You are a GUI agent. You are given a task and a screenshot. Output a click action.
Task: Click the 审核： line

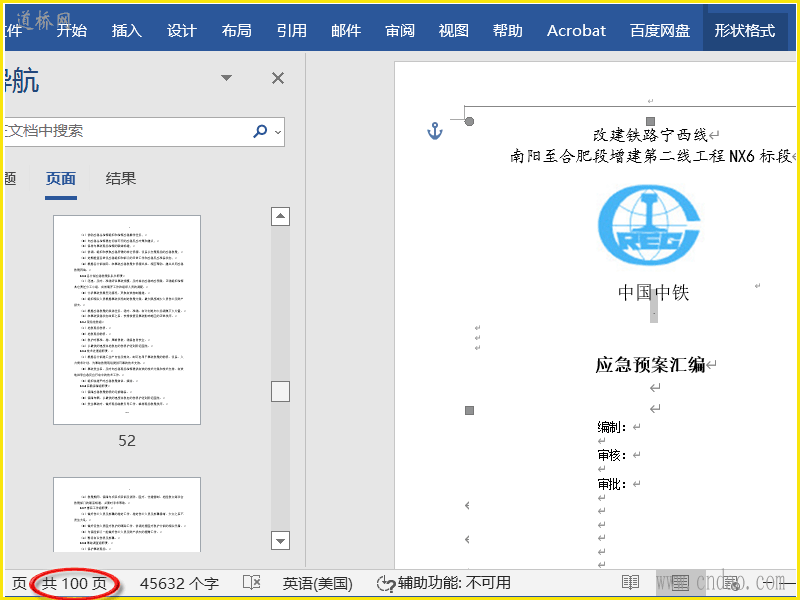[x=612, y=455]
